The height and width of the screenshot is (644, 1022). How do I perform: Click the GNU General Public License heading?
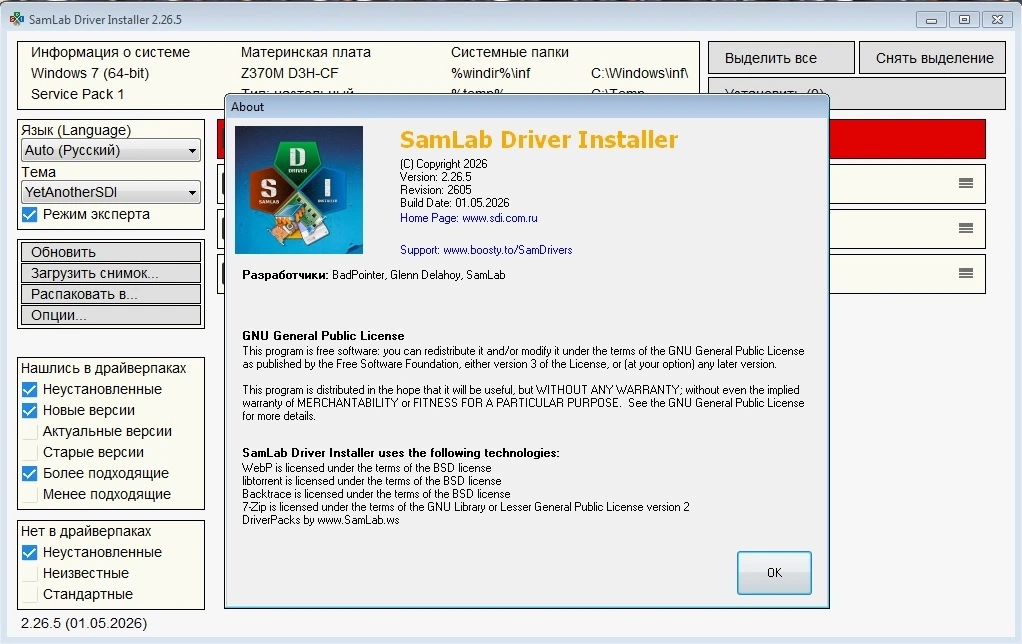tap(323, 336)
